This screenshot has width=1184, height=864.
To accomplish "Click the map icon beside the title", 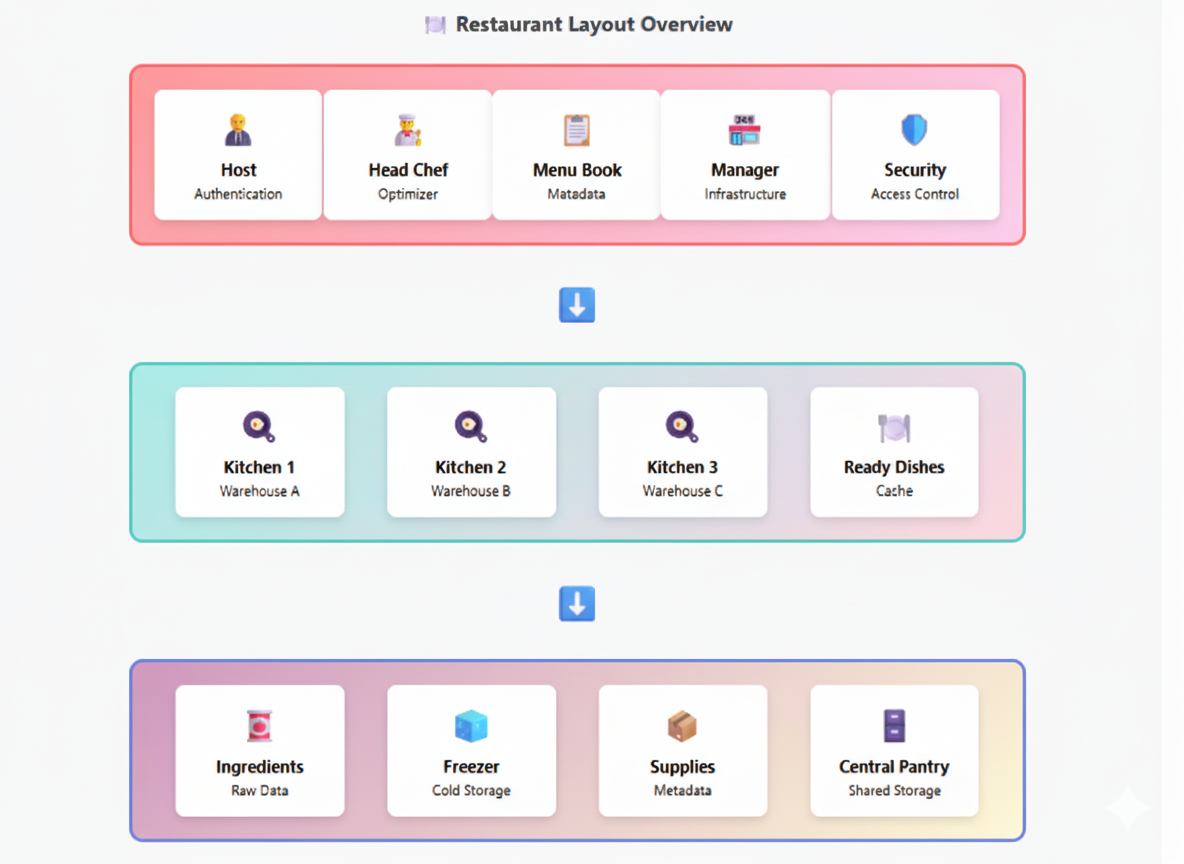I will tap(435, 25).
